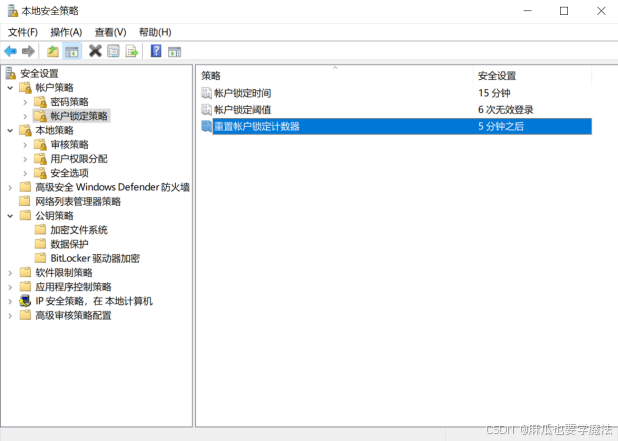This screenshot has height=441, width=618.
Task: Sort by the 策略 column header
Action: [x=335, y=75]
